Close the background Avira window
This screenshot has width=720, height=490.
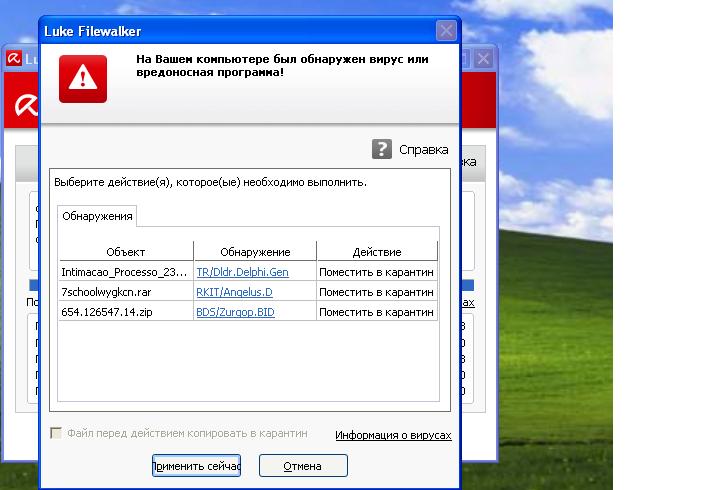(x=484, y=58)
